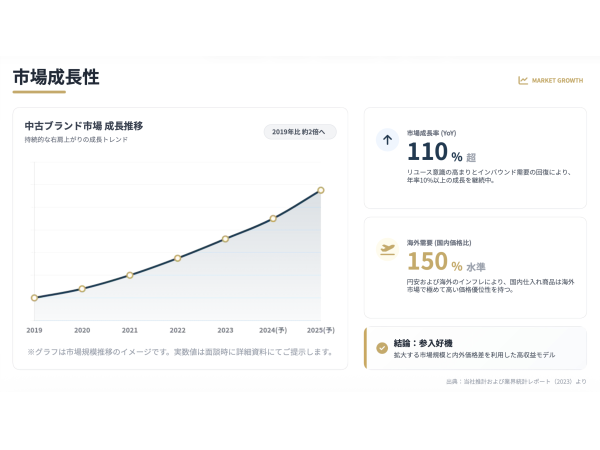Image resolution: width=600 pixels, height=450 pixels.
Task: Click the 市場成長性 slide title
Action: (56, 77)
